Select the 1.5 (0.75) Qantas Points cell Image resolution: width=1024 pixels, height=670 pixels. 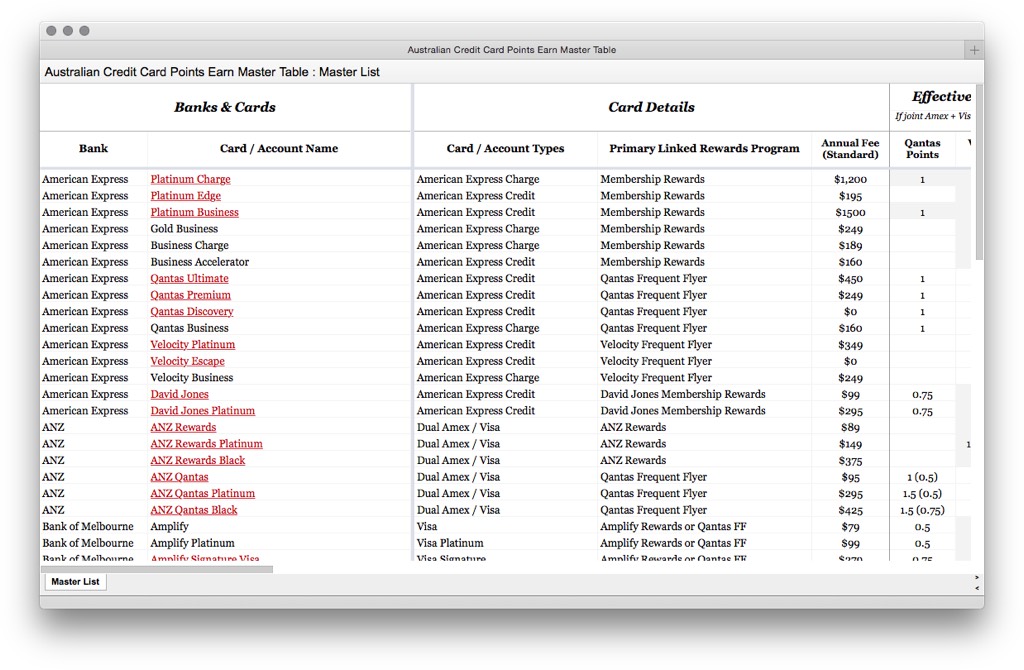coord(922,510)
